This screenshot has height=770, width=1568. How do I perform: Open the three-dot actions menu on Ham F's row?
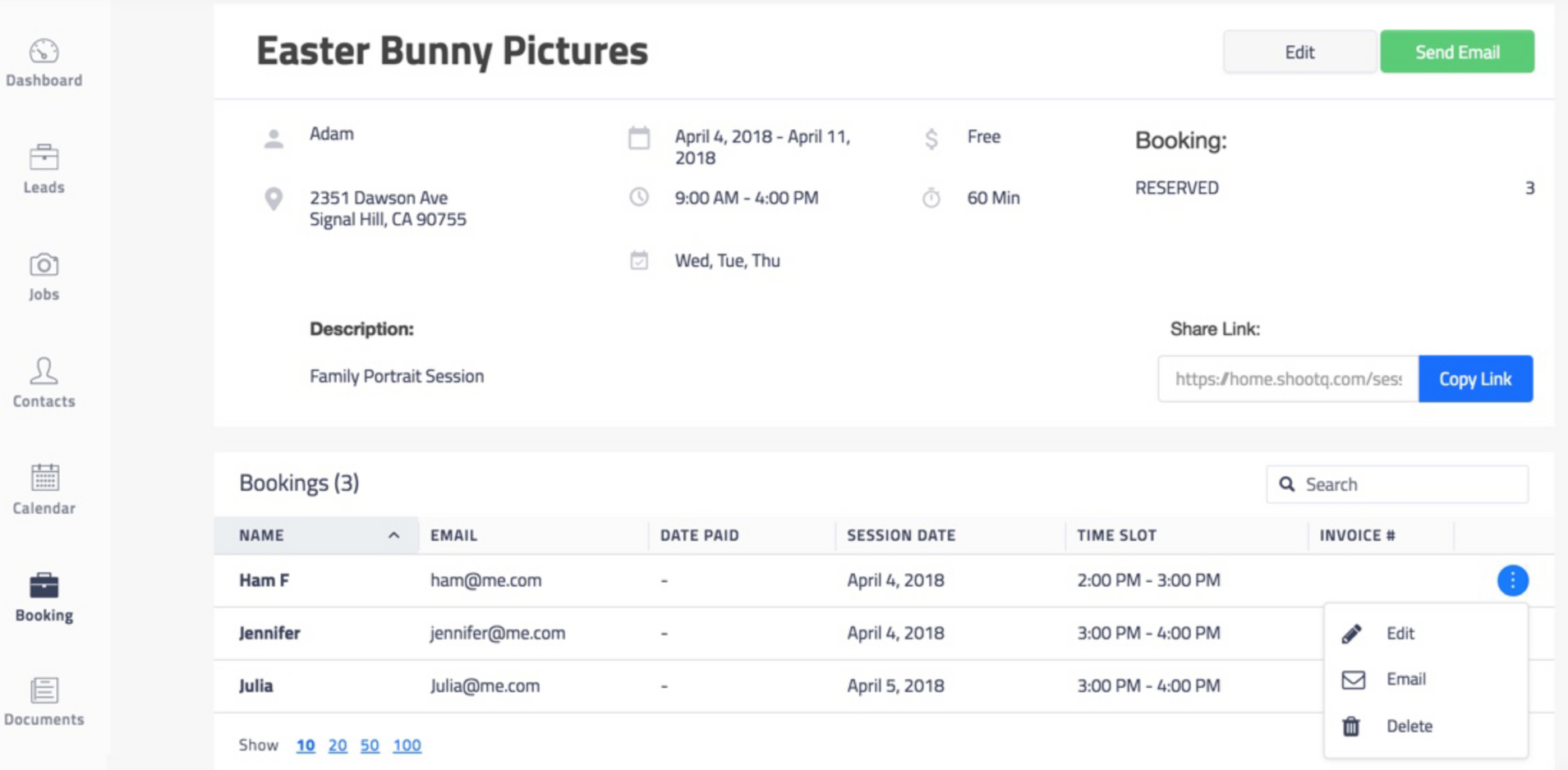click(x=1512, y=580)
